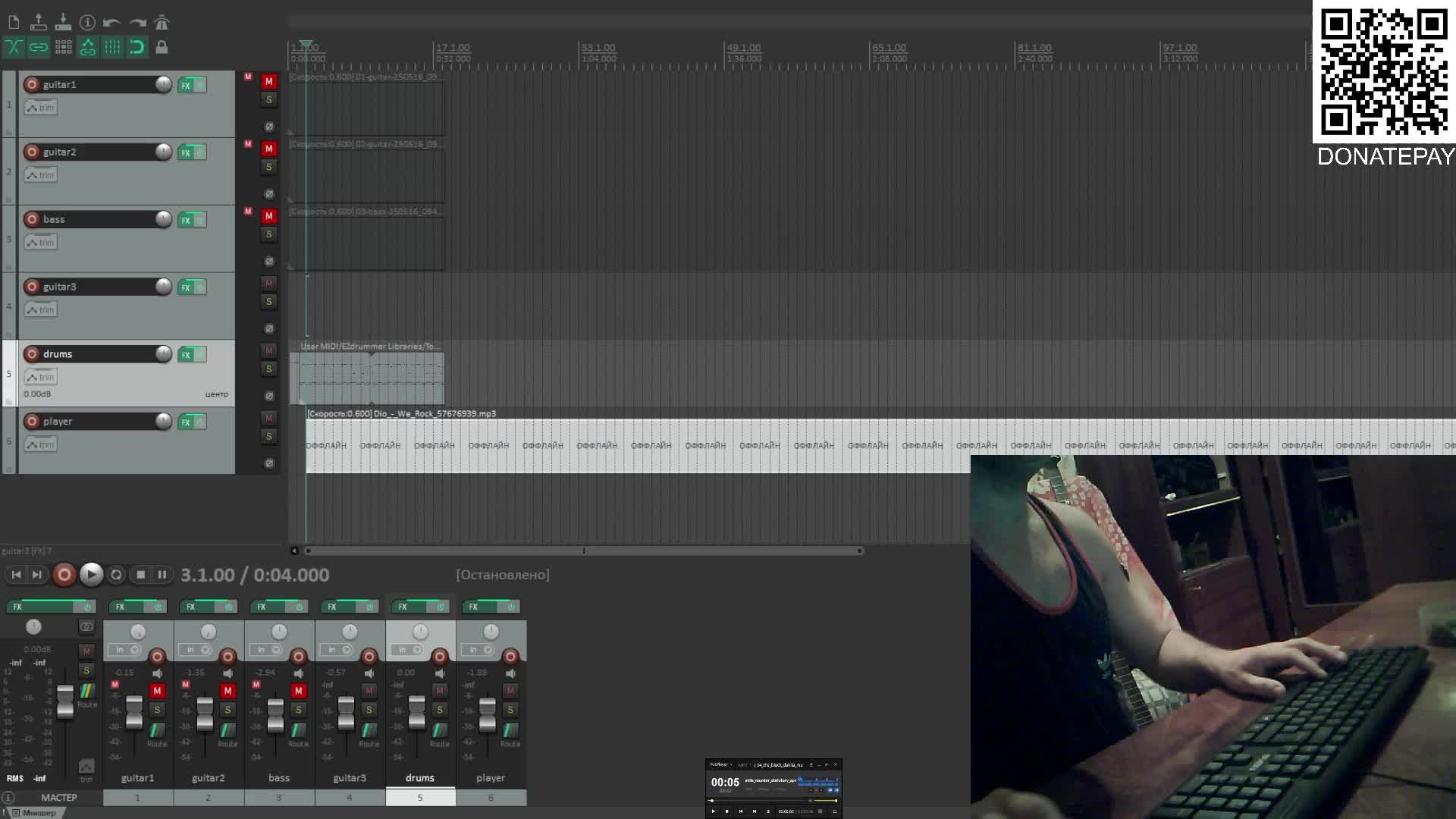Toggle envelope points move with items

click(x=88, y=48)
